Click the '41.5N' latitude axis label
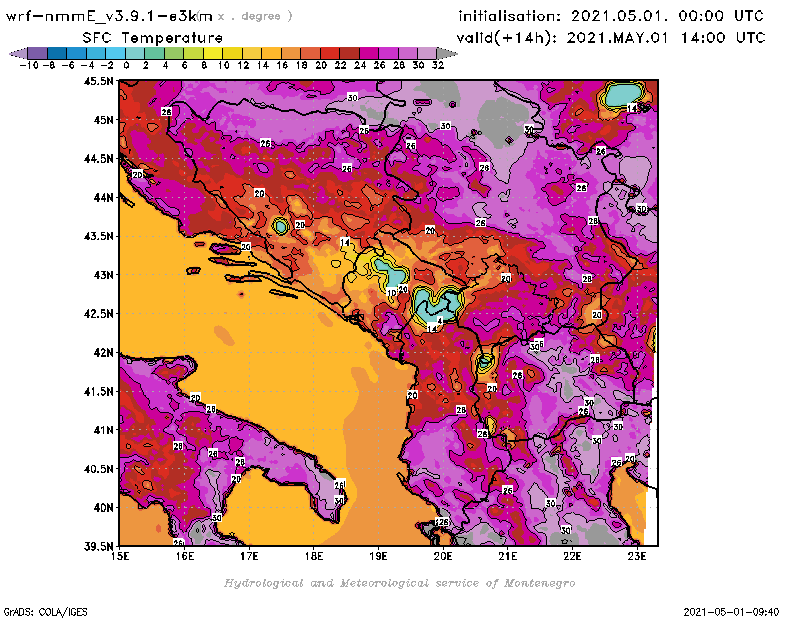The height and width of the screenshot is (618, 800). click(98, 391)
